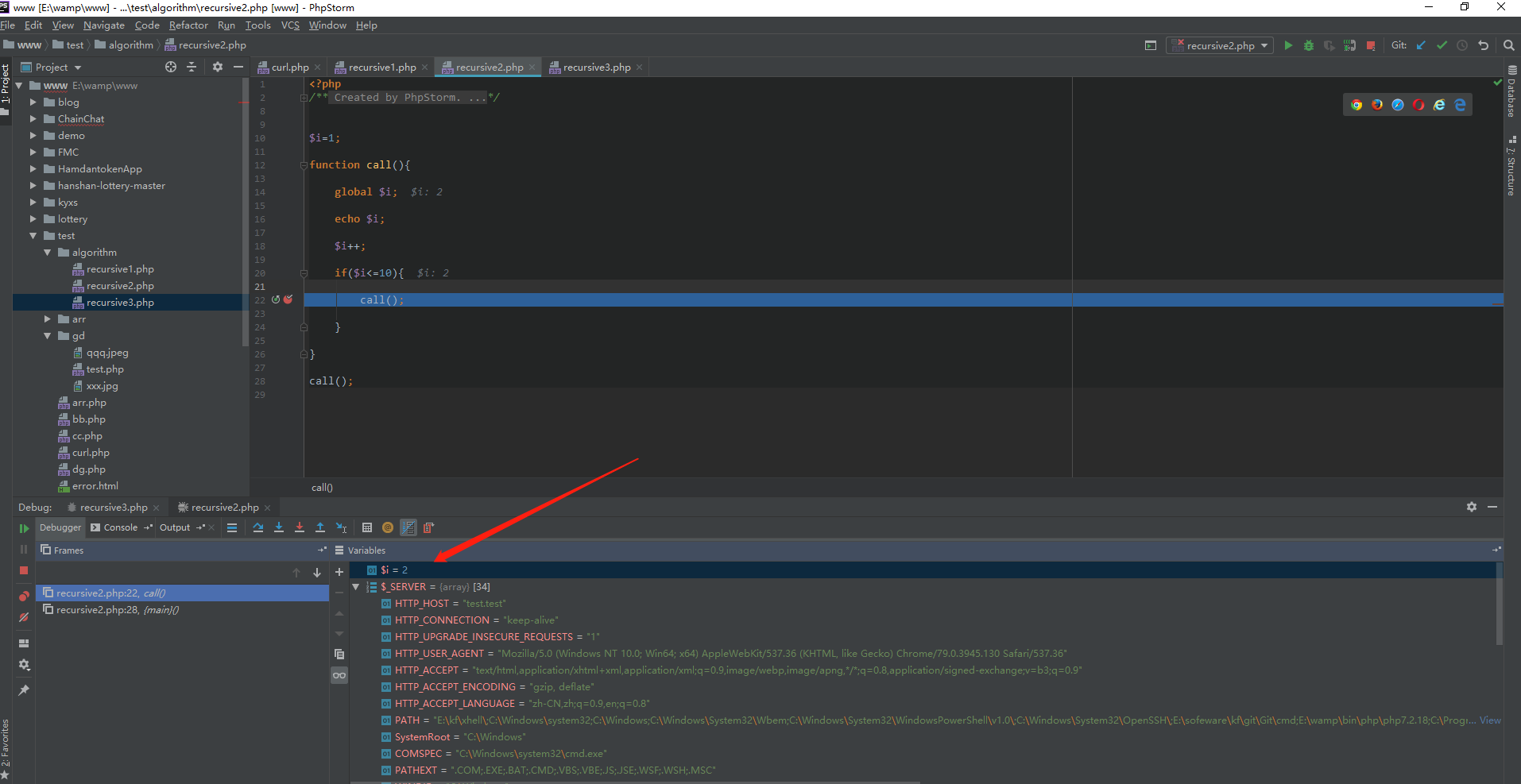Open page in Opera browser
This screenshot has width=1521, height=784.
[x=1418, y=105]
